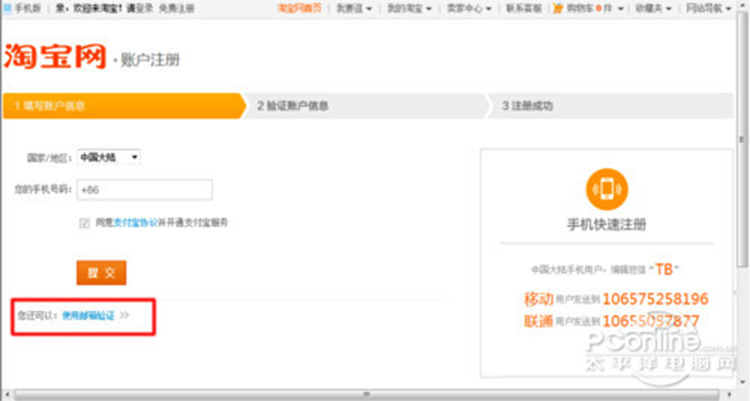The width and height of the screenshot is (750, 401).
Task: Click the 手机版 phone icon in top bar
Action: 8,8
